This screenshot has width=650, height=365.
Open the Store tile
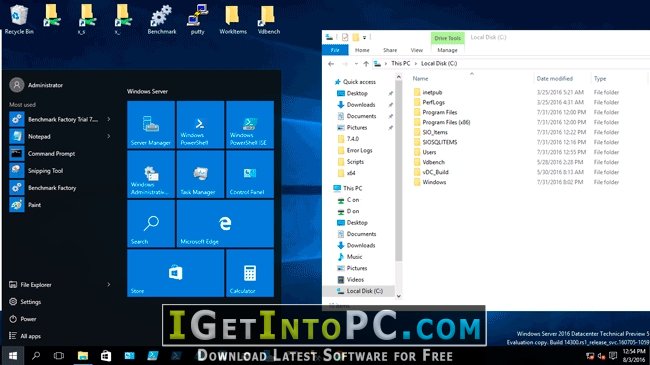176,273
